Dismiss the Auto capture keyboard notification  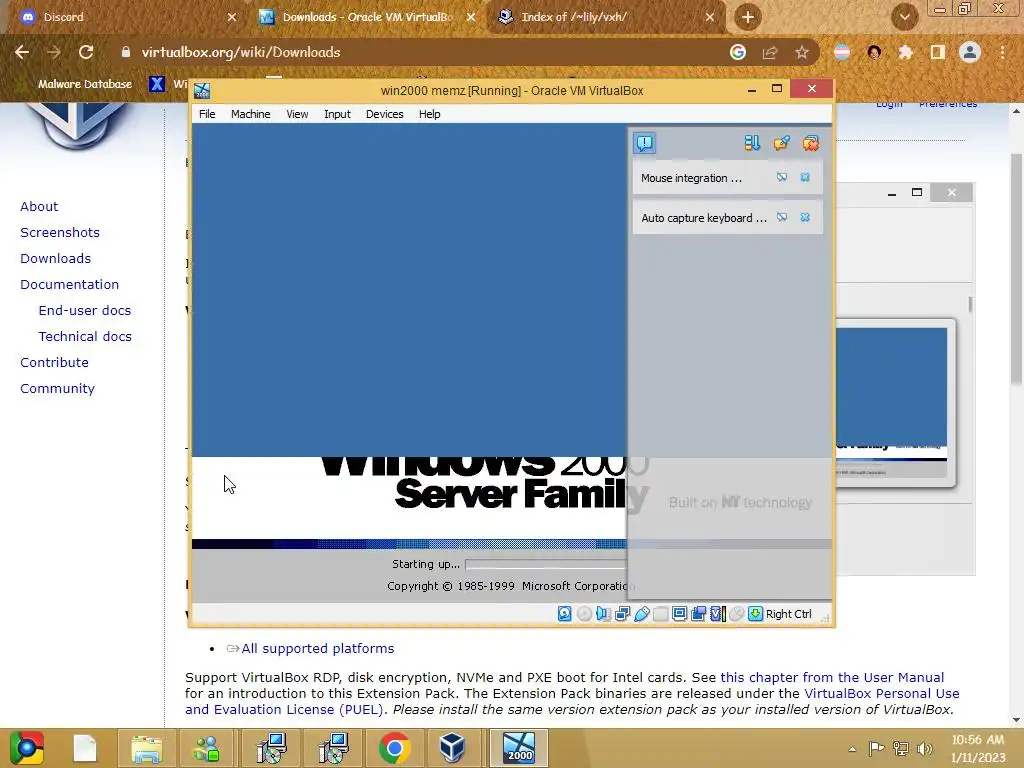[x=805, y=217]
